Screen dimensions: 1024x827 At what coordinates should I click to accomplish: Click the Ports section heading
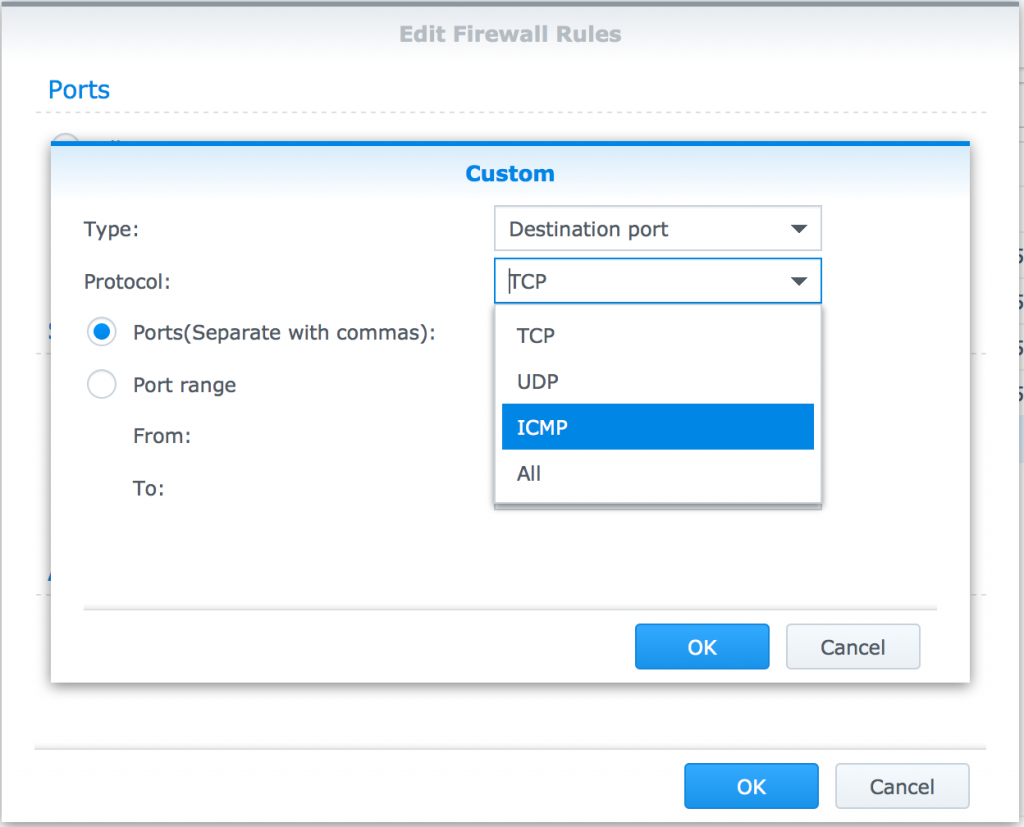(x=79, y=90)
